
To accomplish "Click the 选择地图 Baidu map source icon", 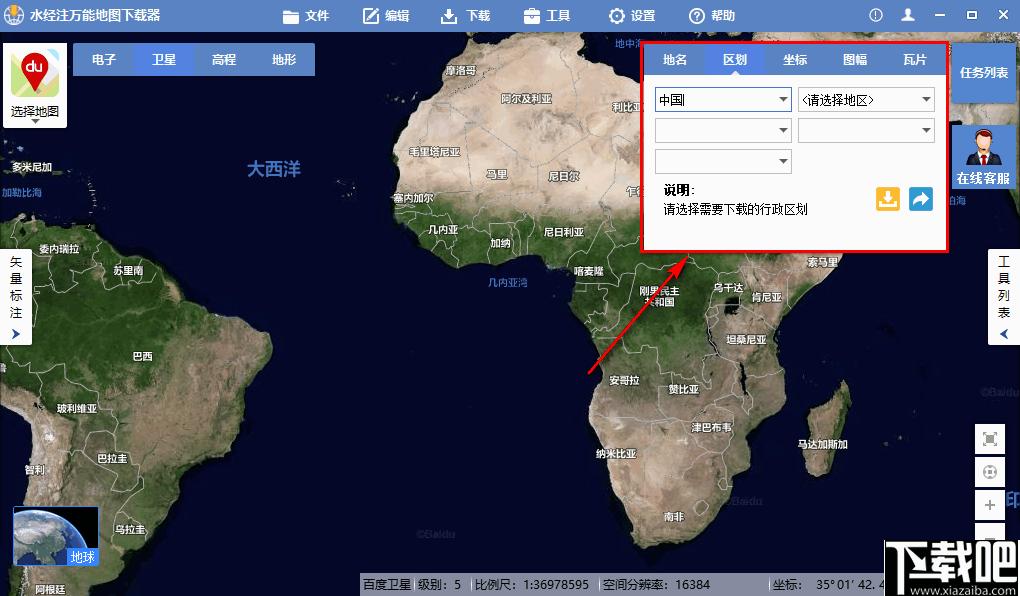I will click(35, 75).
